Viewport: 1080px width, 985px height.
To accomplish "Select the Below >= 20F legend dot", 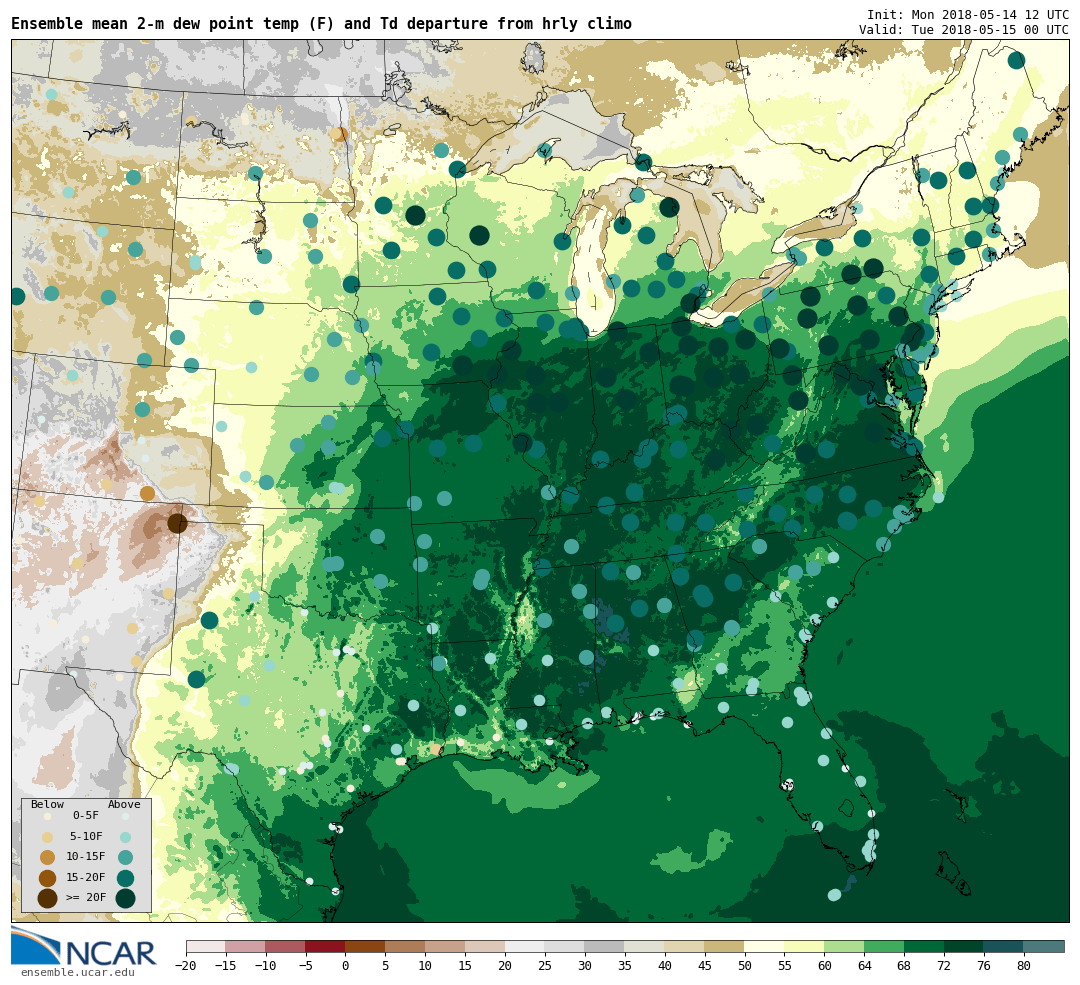I will (48, 898).
